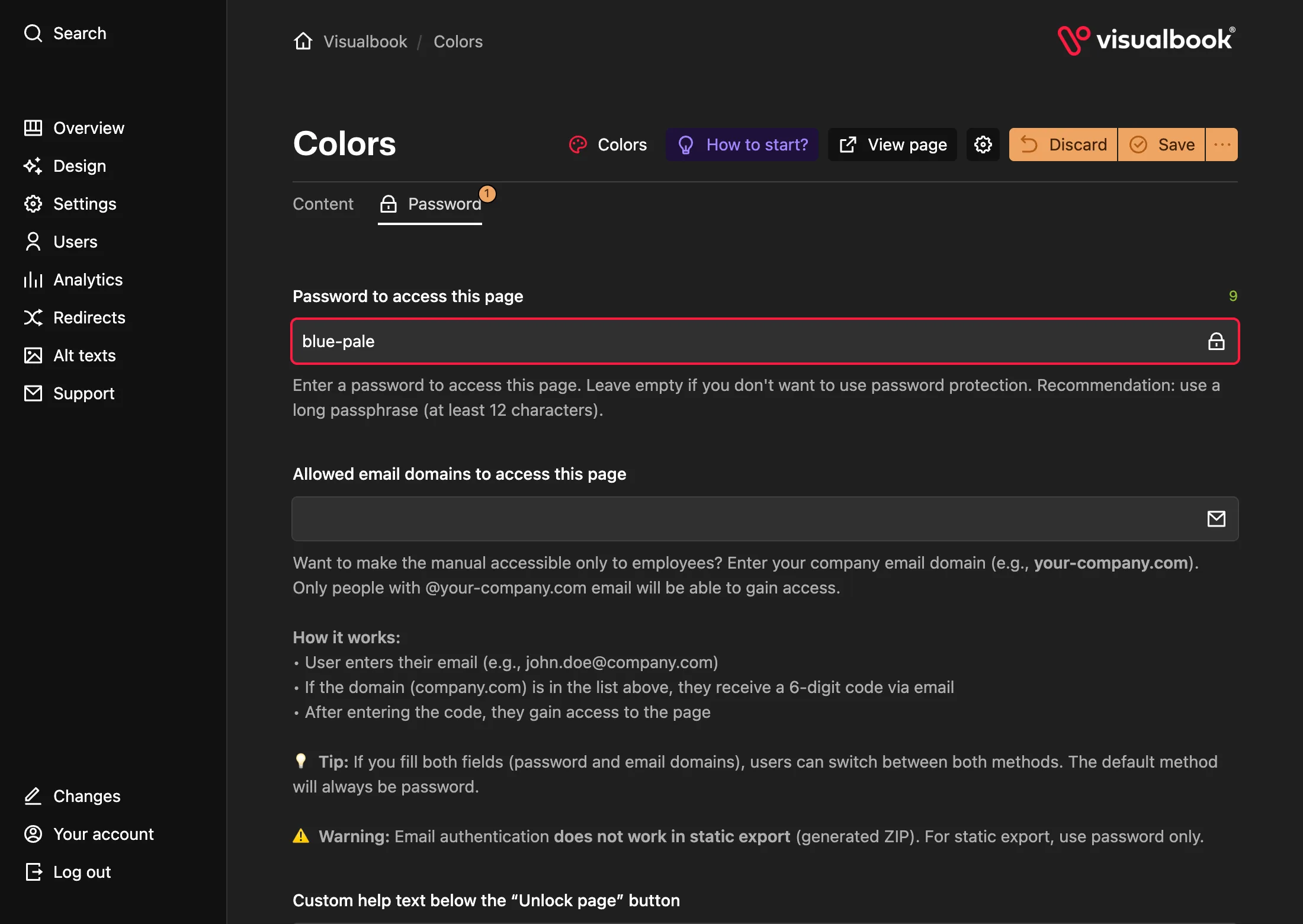The height and width of the screenshot is (924, 1303).
Task: Open the How to start? guide
Action: (x=742, y=145)
